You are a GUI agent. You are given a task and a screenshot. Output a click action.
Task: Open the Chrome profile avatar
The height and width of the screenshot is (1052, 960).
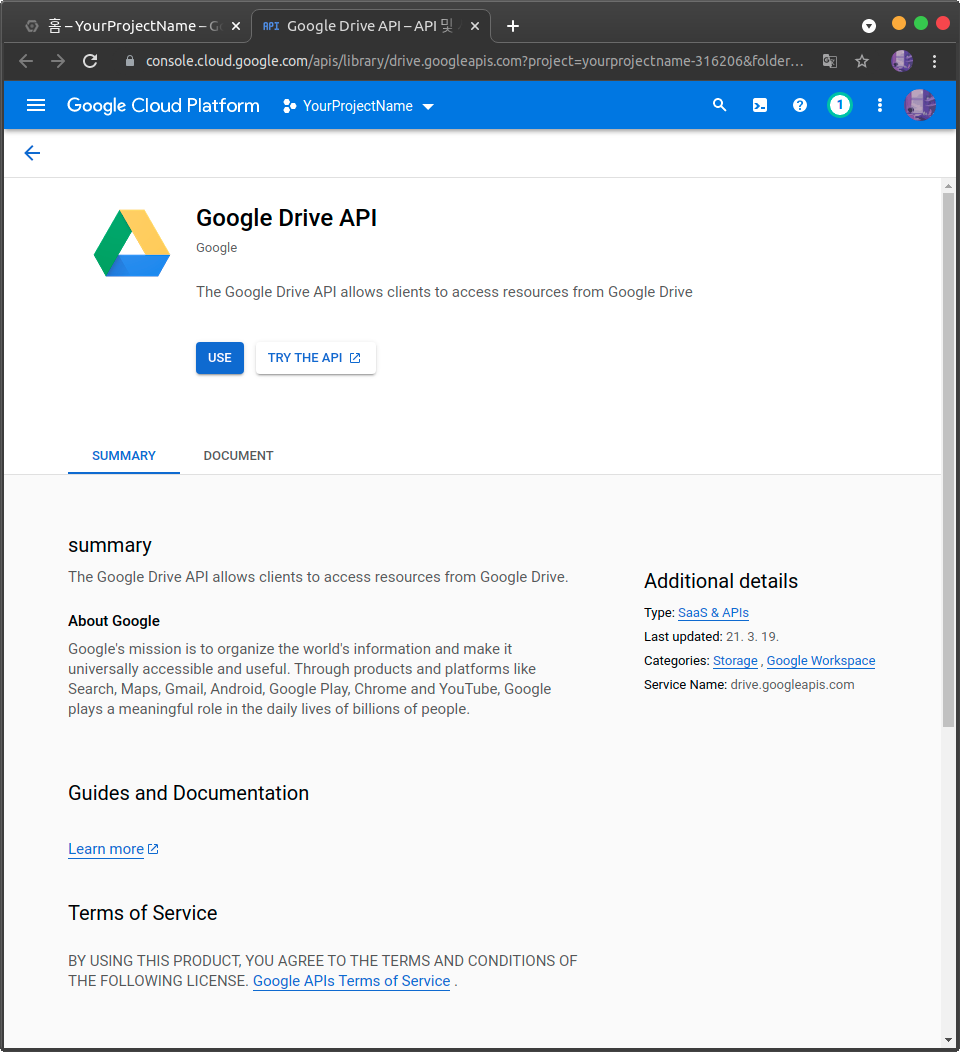(902, 61)
